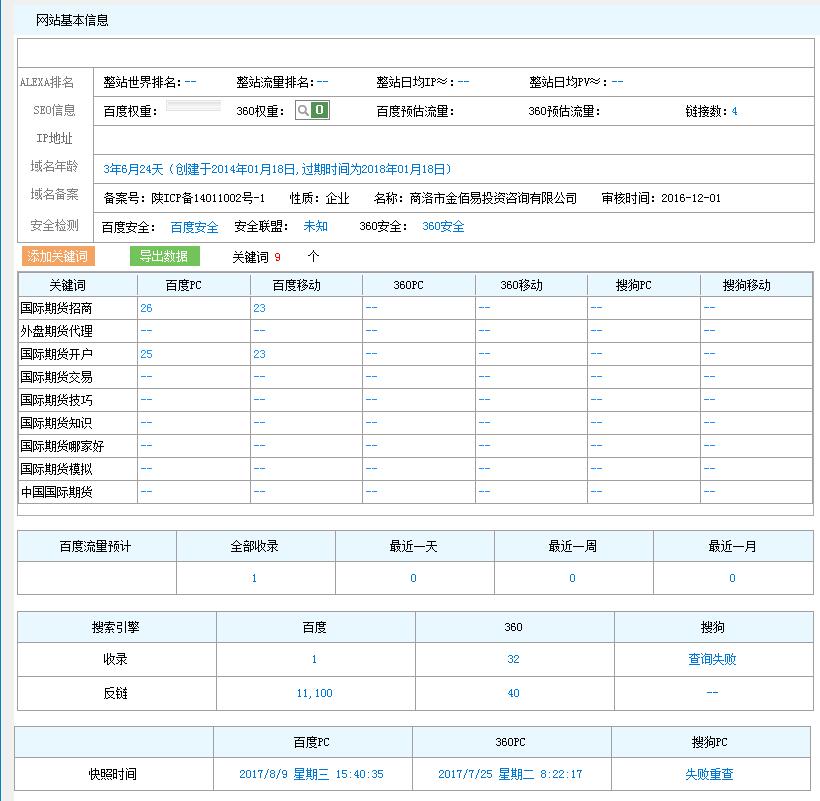Open 百度移动 rank 23 for 国际期货开户
This screenshot has height=801, width=820.
click(x=259, y=354)
